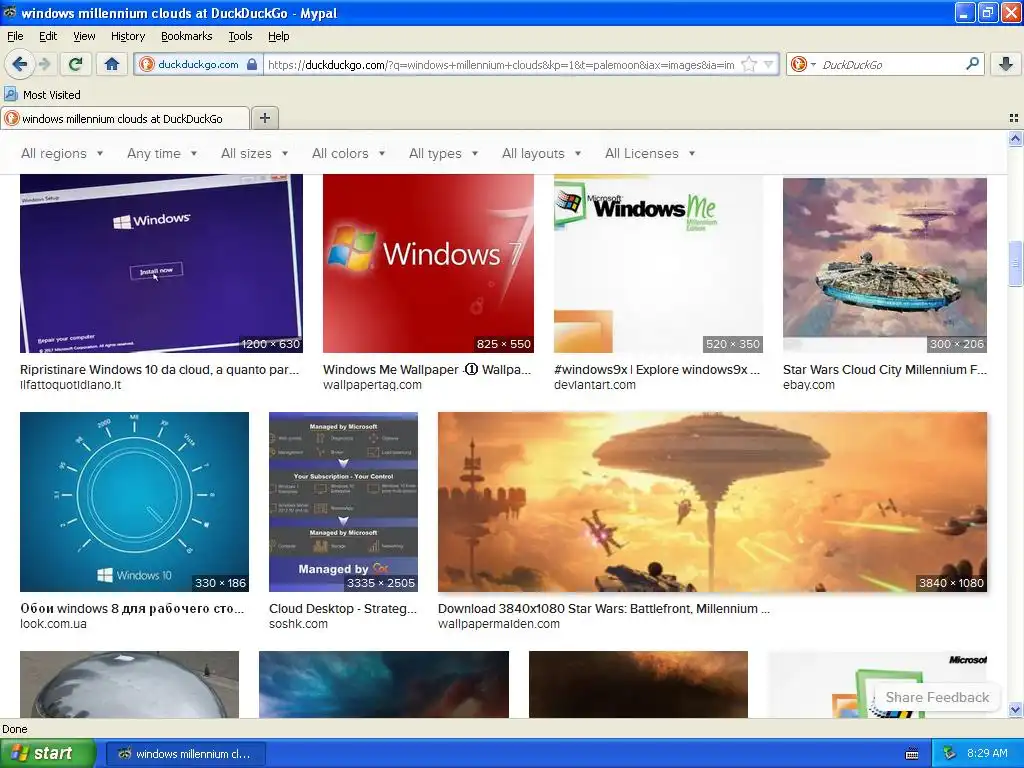The width and height of the screenshot is (1024, 768).
Task: Open the File menu
Action: tap(15, 36)
